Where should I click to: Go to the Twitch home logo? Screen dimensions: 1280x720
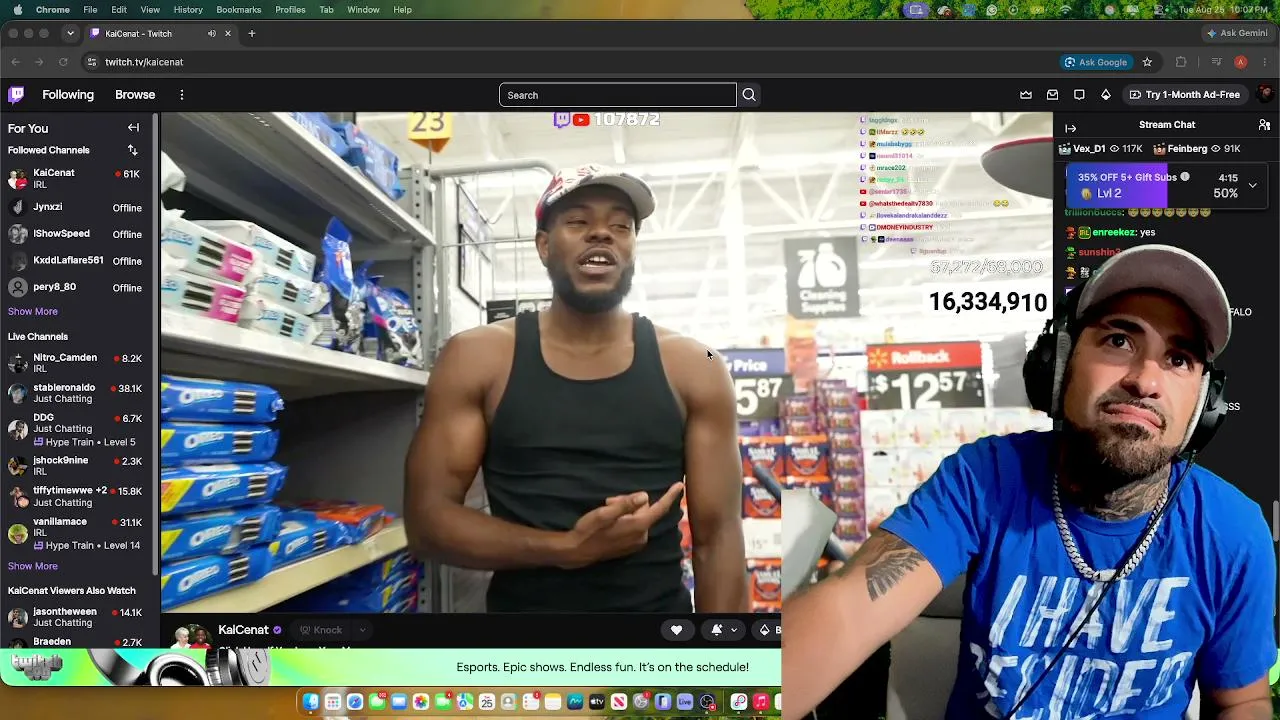coord(16,95)
